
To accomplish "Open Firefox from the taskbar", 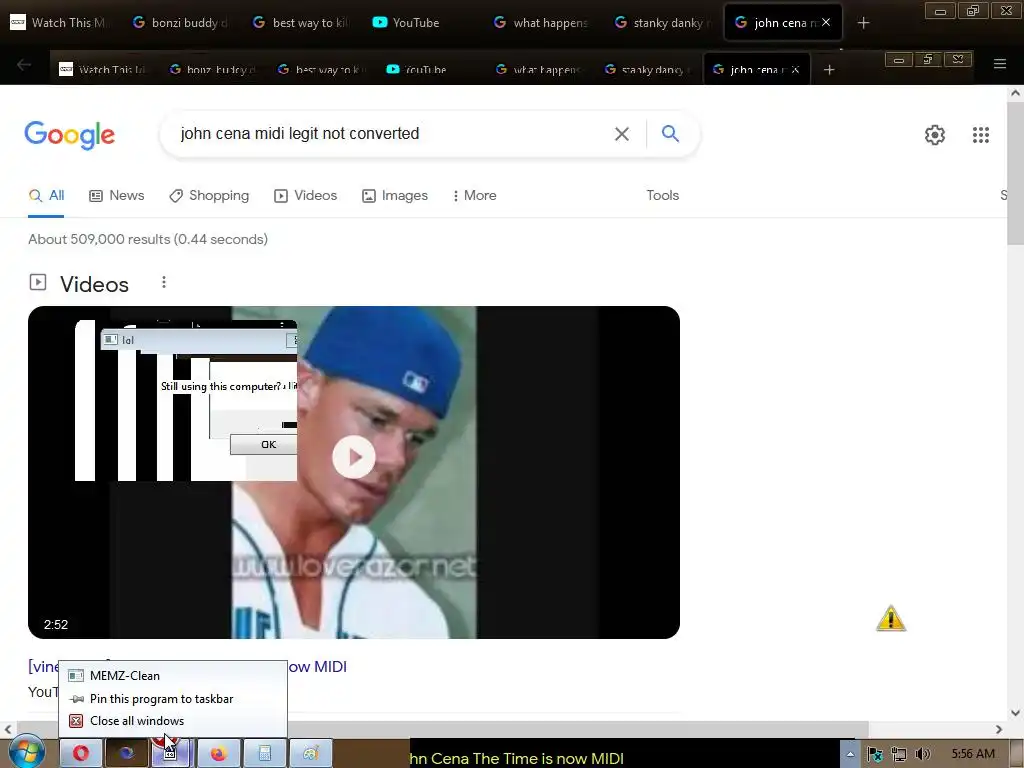I will (x=218, y=753).
